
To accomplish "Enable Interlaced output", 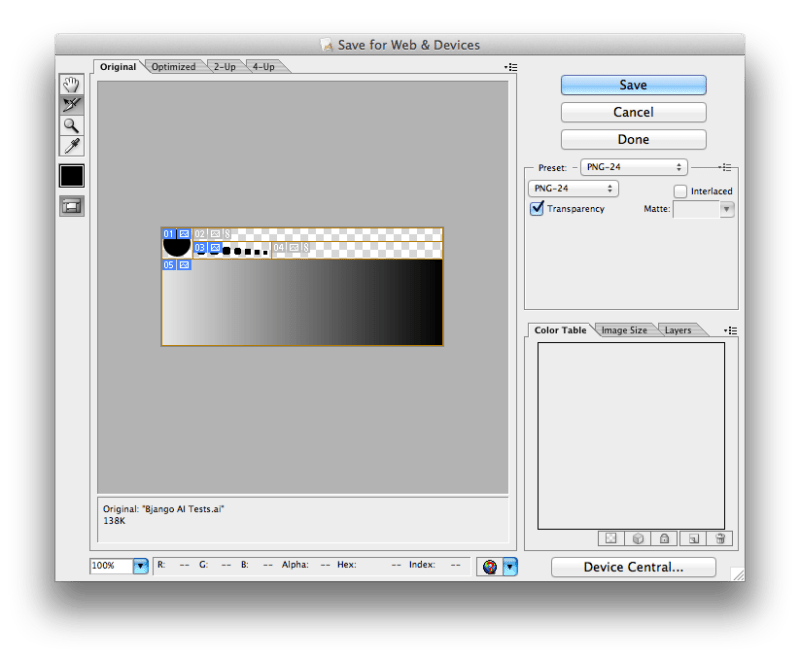I will [x=680, y=191].
